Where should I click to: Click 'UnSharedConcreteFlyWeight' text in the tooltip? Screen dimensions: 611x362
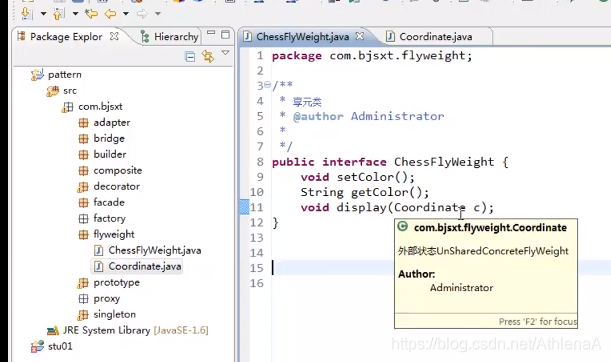502,251
